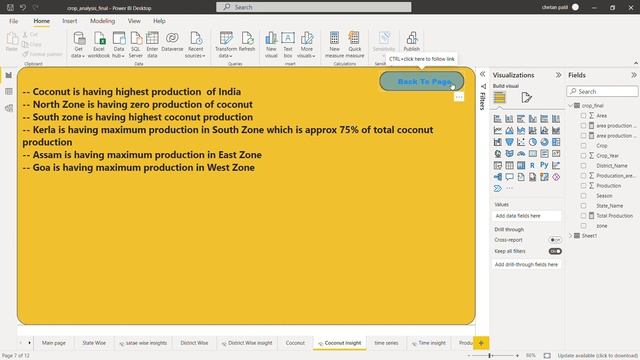Save the report with the save icon
The height and width of the screenshot is (360, 640).
pos(11,7)
